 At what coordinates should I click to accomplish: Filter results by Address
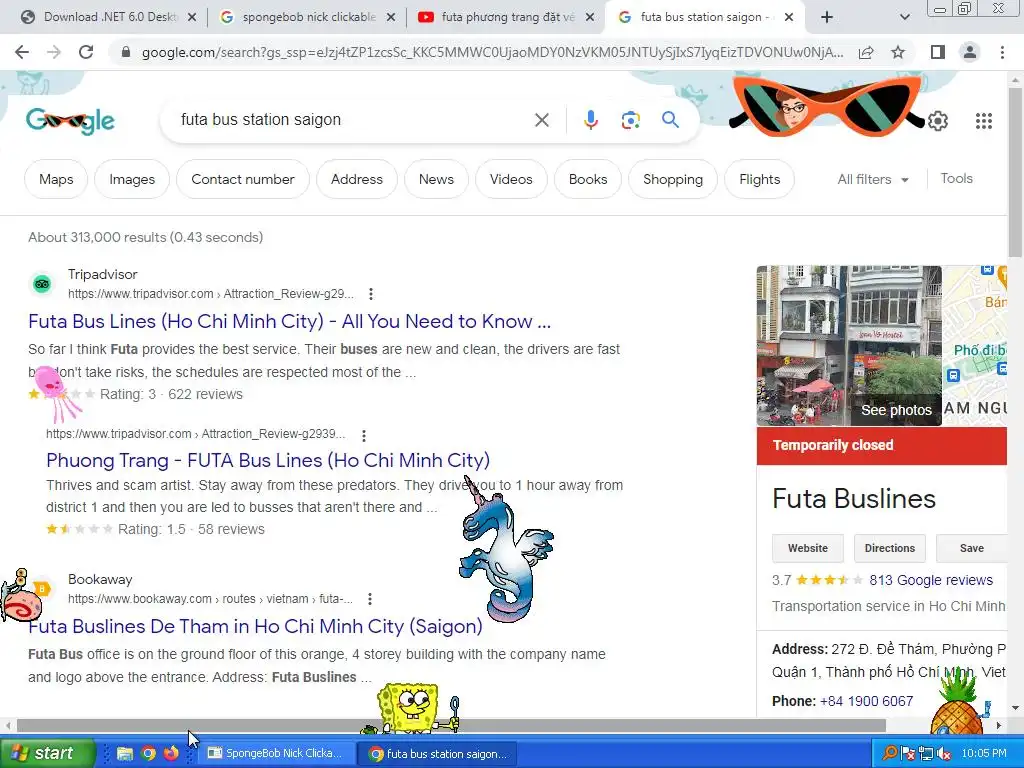point(357,179)
